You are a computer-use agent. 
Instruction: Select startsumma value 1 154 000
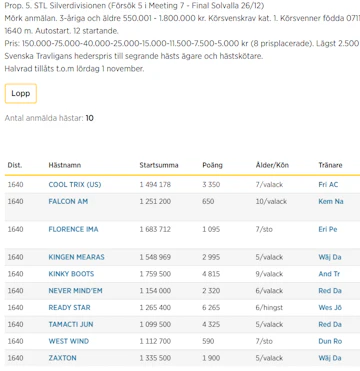click(155, 291)
